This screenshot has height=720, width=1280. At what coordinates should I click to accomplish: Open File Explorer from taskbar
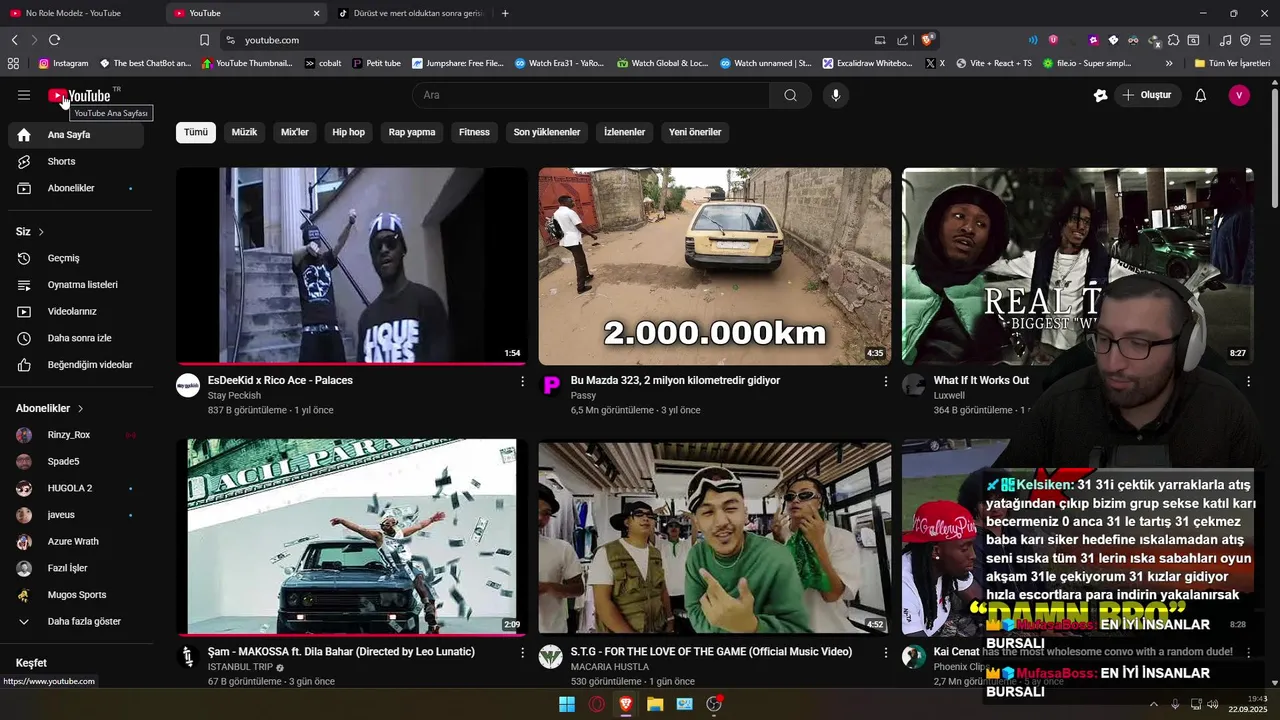[655, 704]
